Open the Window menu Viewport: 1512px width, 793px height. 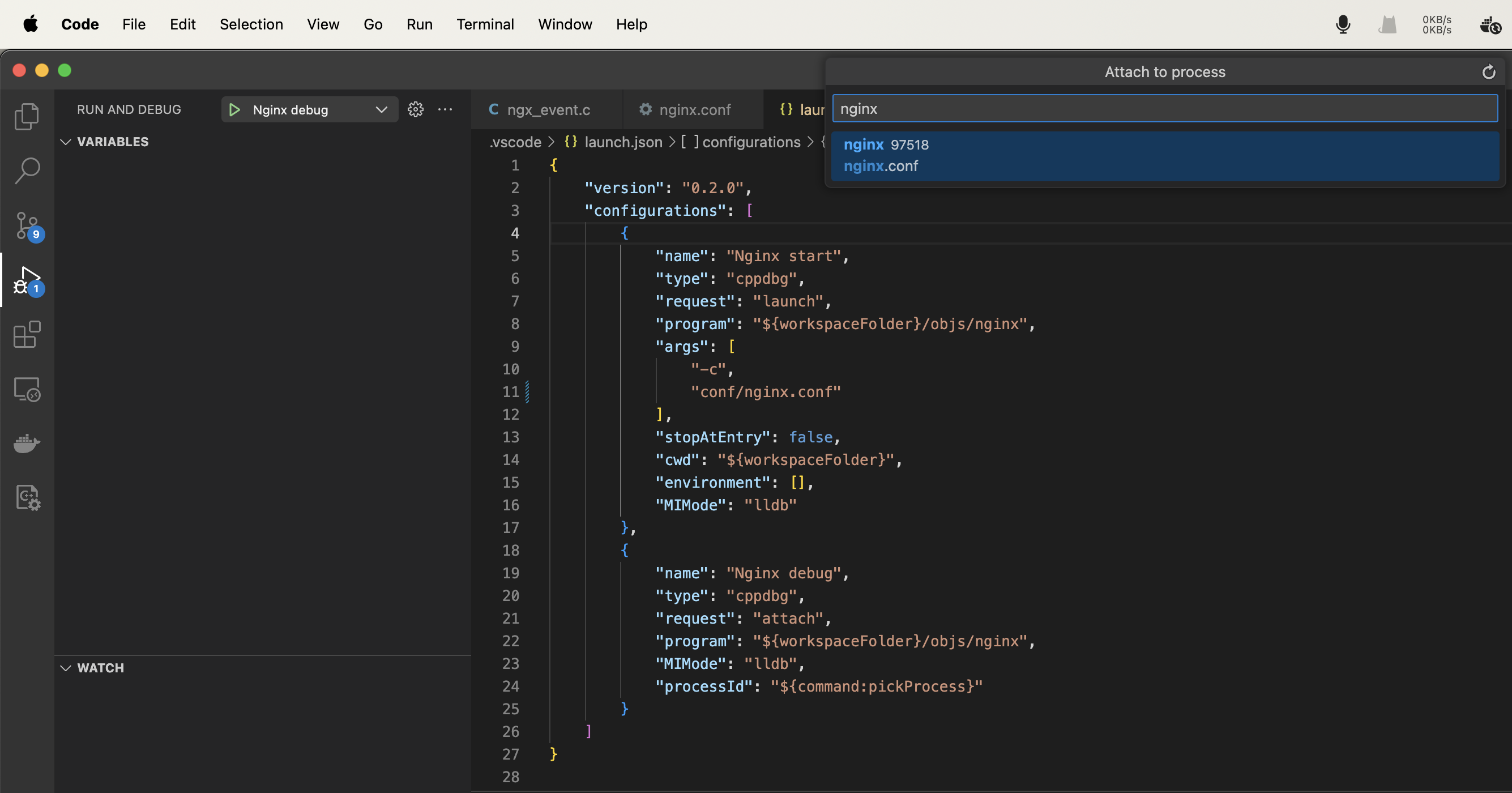pyautogui.click(x=565, y=24)
